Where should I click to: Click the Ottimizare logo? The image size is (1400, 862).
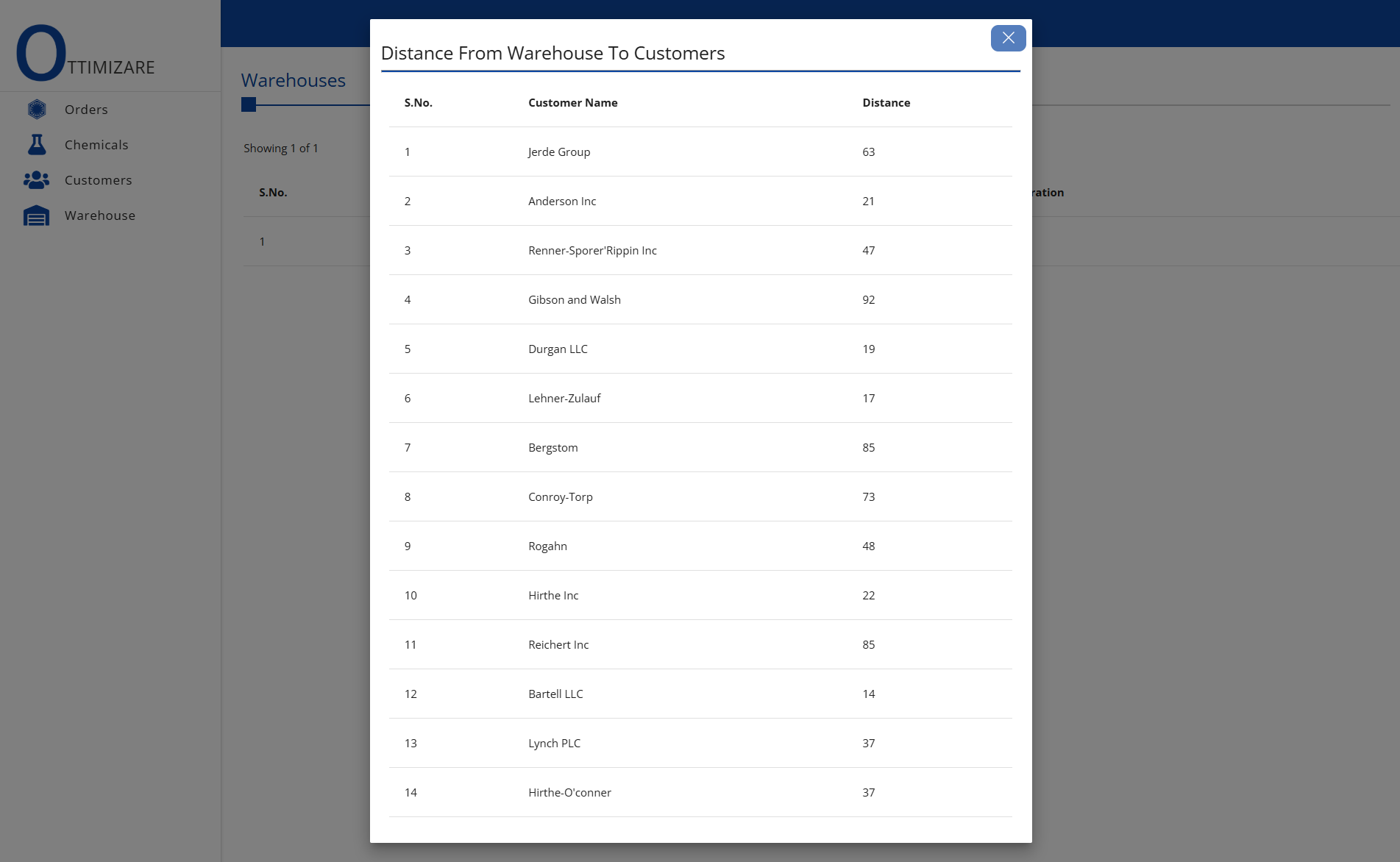[x=85, y=54]
